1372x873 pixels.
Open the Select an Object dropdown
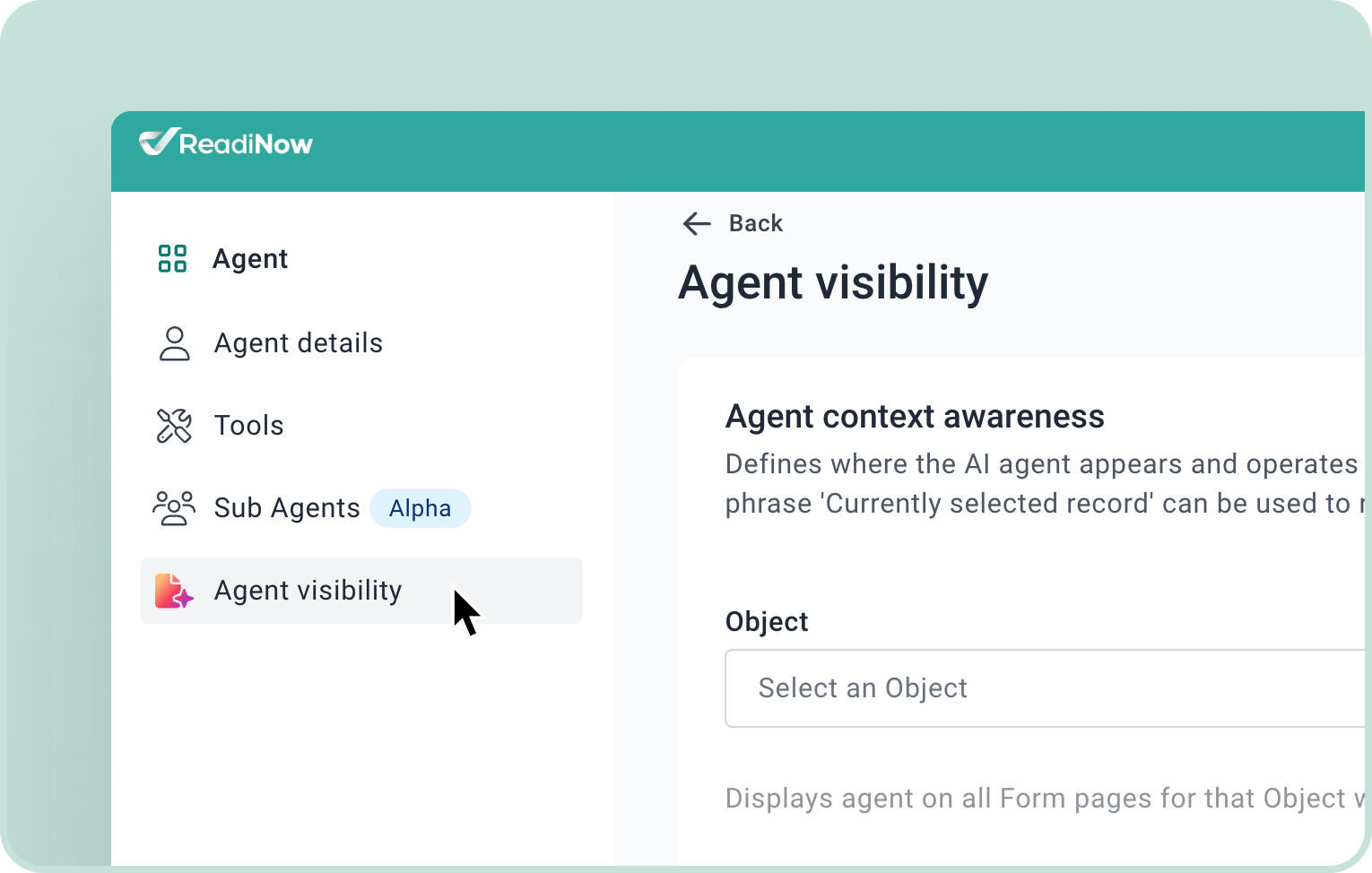click(1040, 688)
